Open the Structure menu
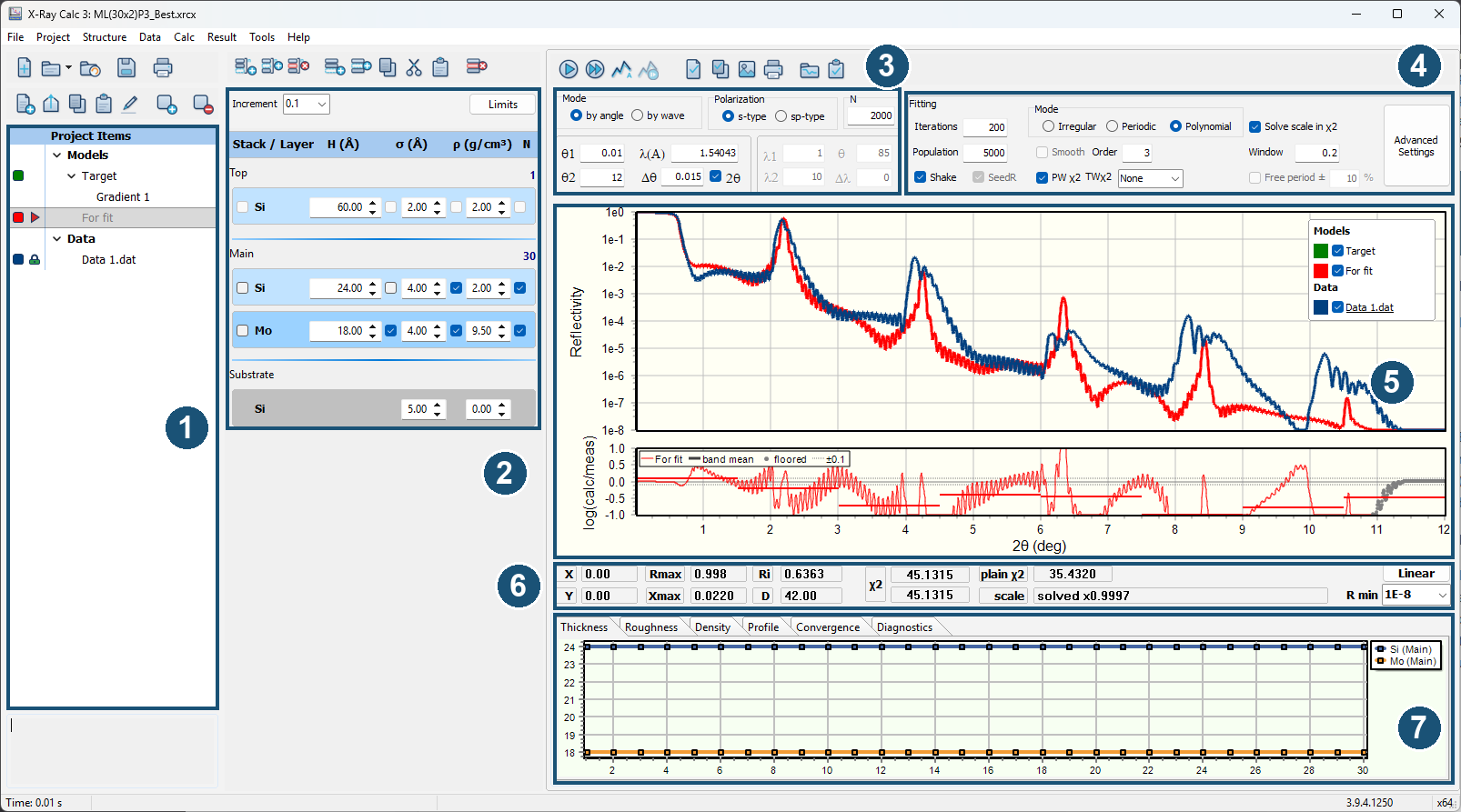The height and width of the screenshot is (812, 1461). click(105, 37)
